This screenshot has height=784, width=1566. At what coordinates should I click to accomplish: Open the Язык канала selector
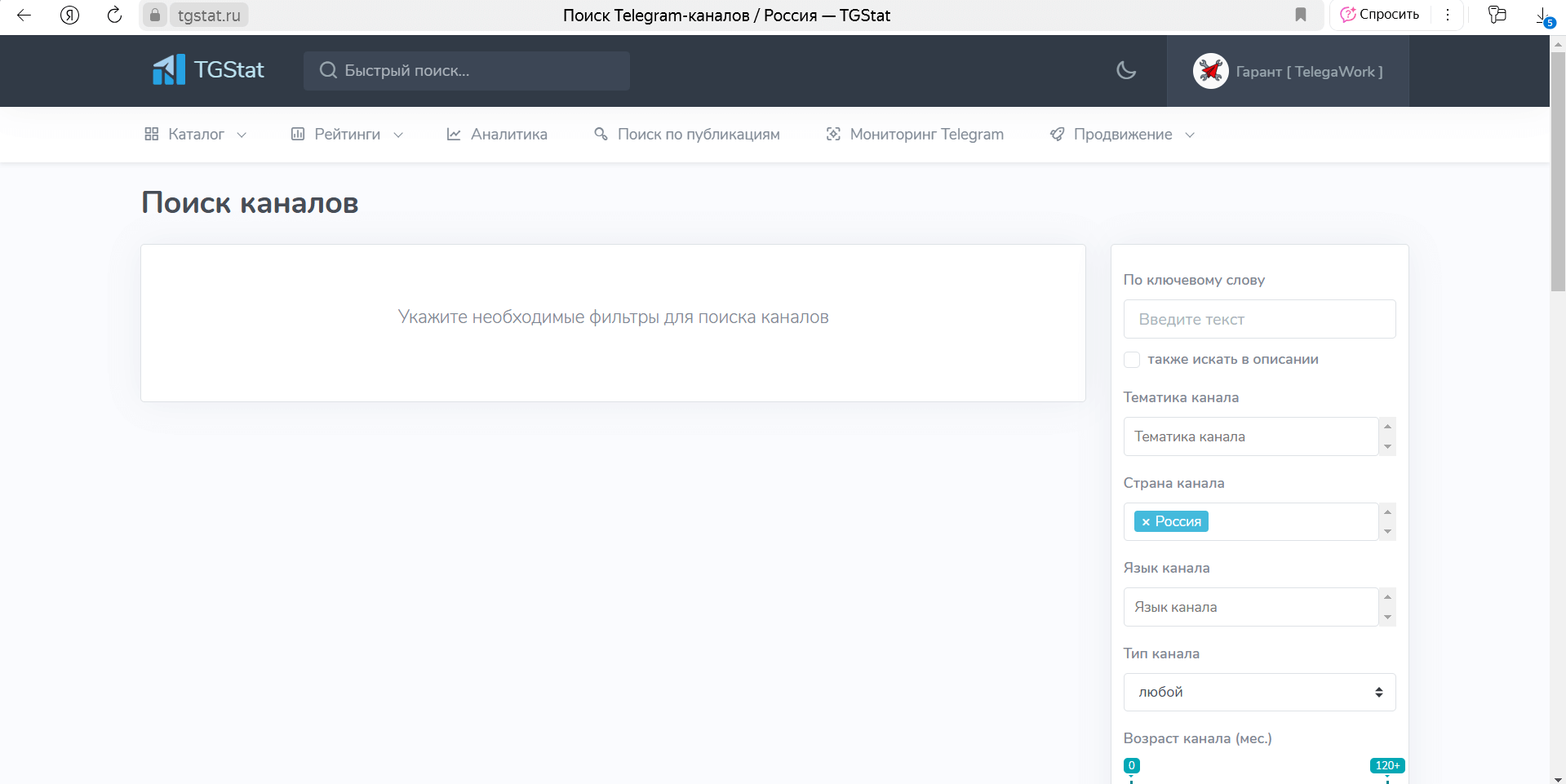[x=1250, y=607]
